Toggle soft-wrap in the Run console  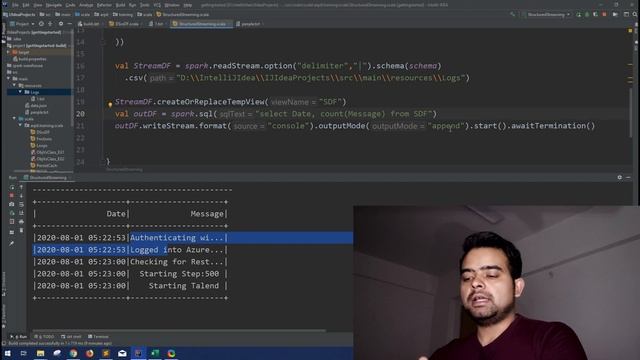coord(22,204)
